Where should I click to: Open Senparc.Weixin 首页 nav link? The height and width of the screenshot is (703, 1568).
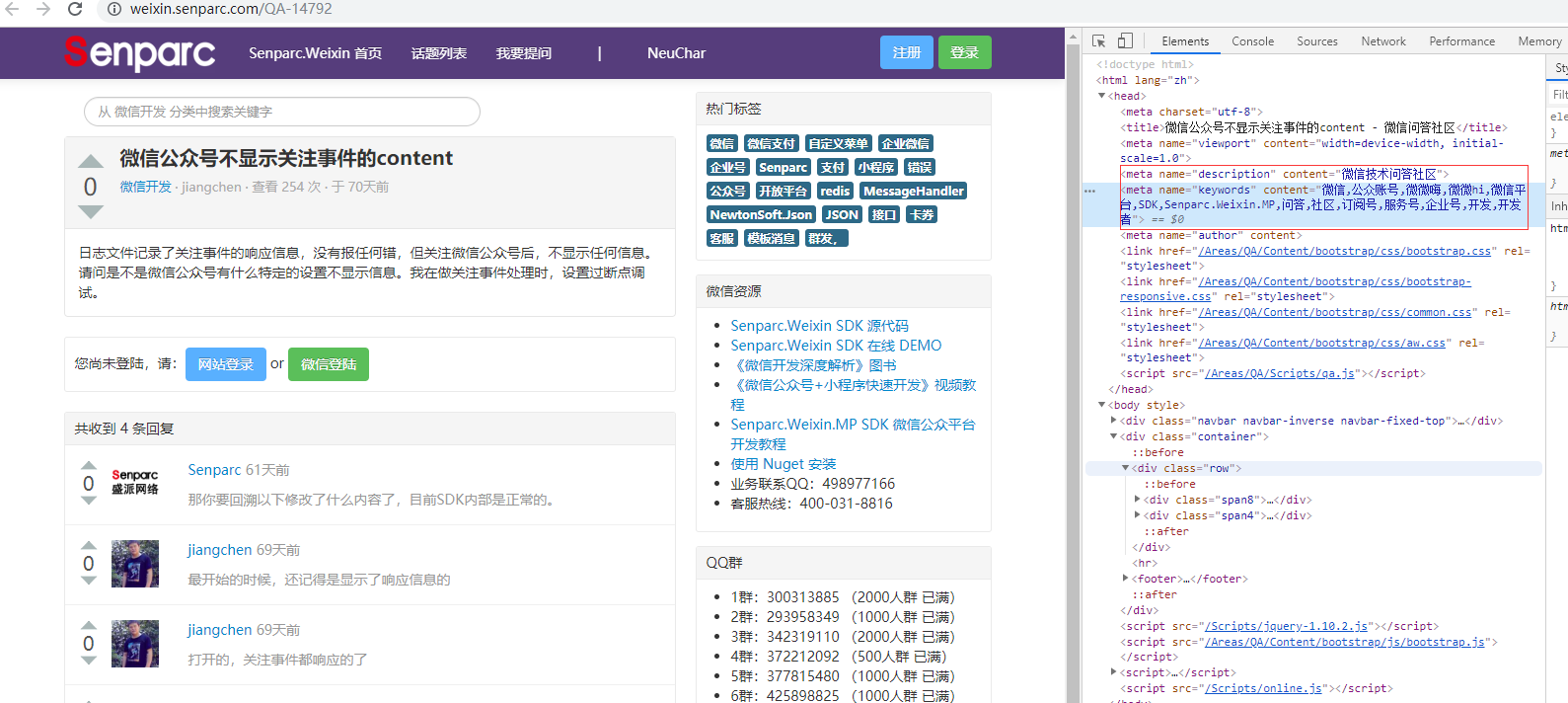315,53
